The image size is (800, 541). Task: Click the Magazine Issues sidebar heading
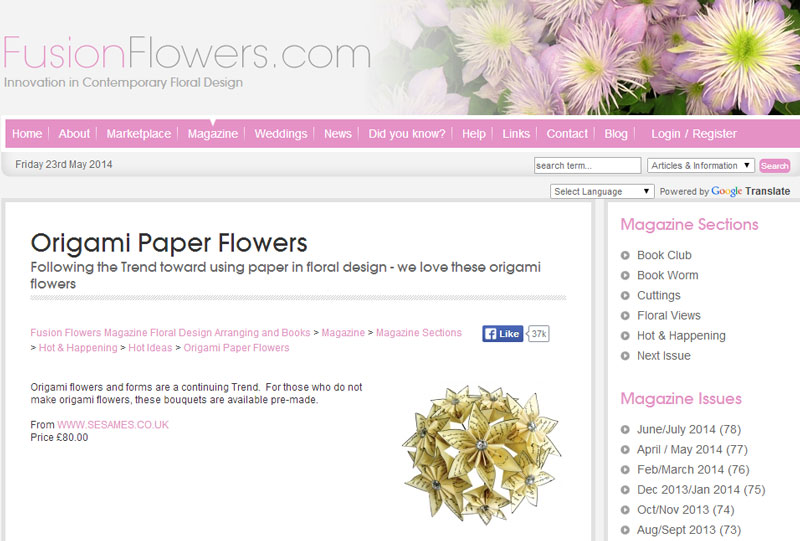pos(681,399)
